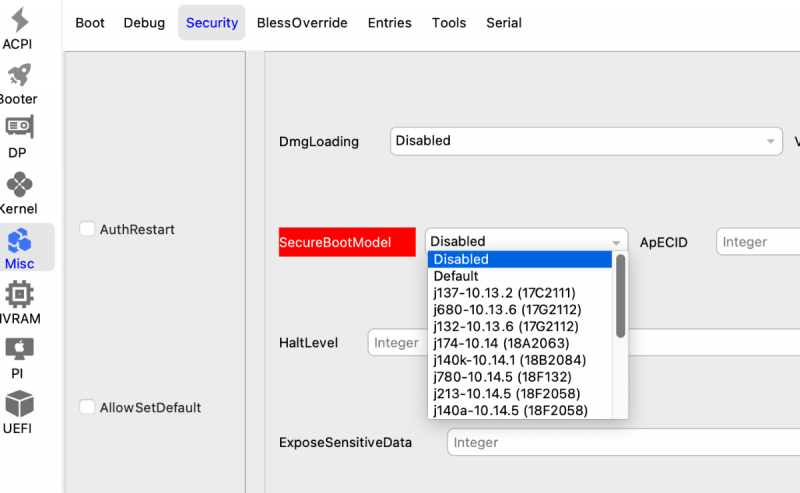
Task: Open the DP device properties icon
Action: click(19, 129)
